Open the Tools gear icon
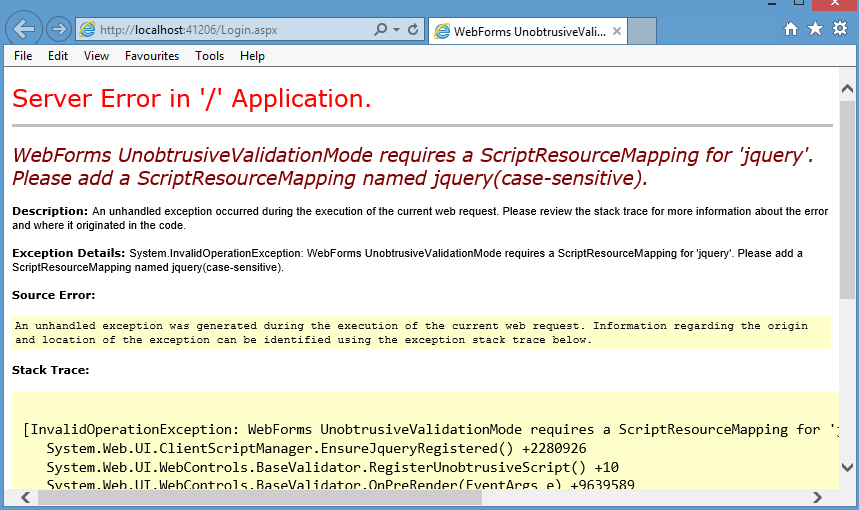 coord(840,28)
